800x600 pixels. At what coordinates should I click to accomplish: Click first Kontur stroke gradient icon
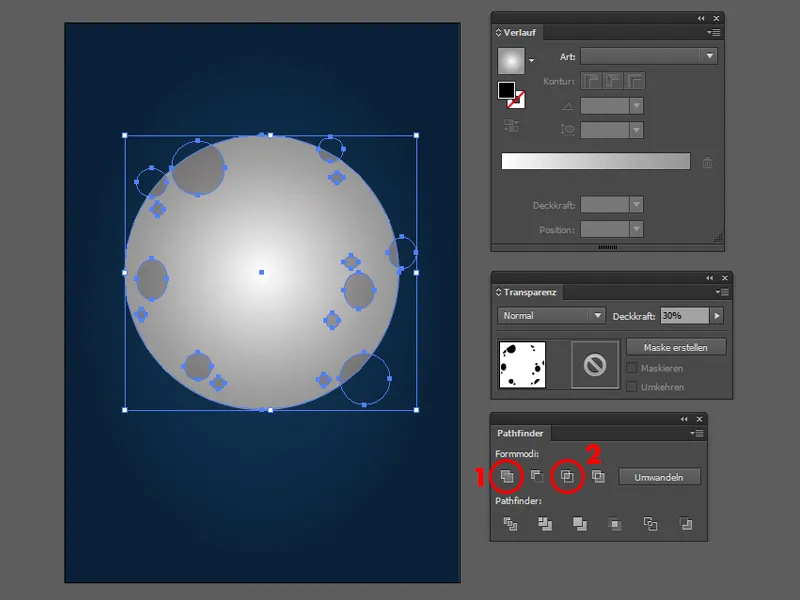coord(591,81)
